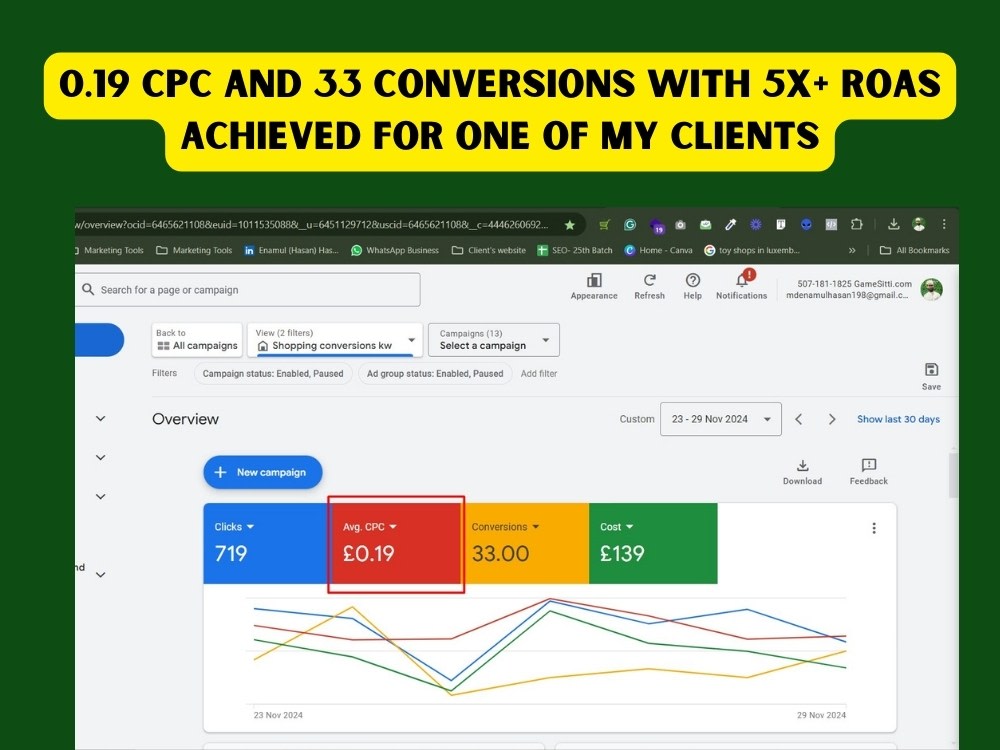Open the Feedback icon

[869, 472]
